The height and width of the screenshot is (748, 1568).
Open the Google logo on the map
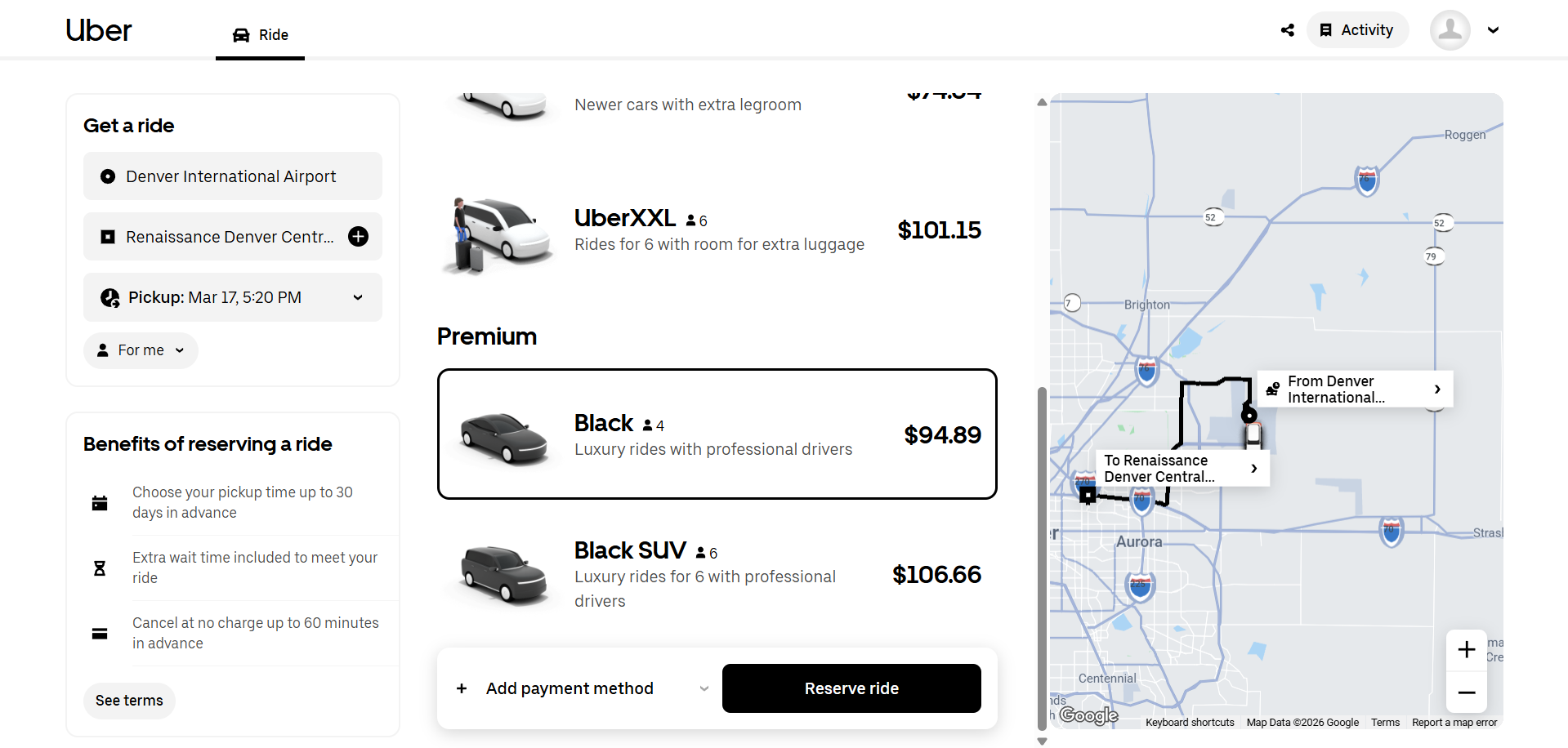point(1088,715)
